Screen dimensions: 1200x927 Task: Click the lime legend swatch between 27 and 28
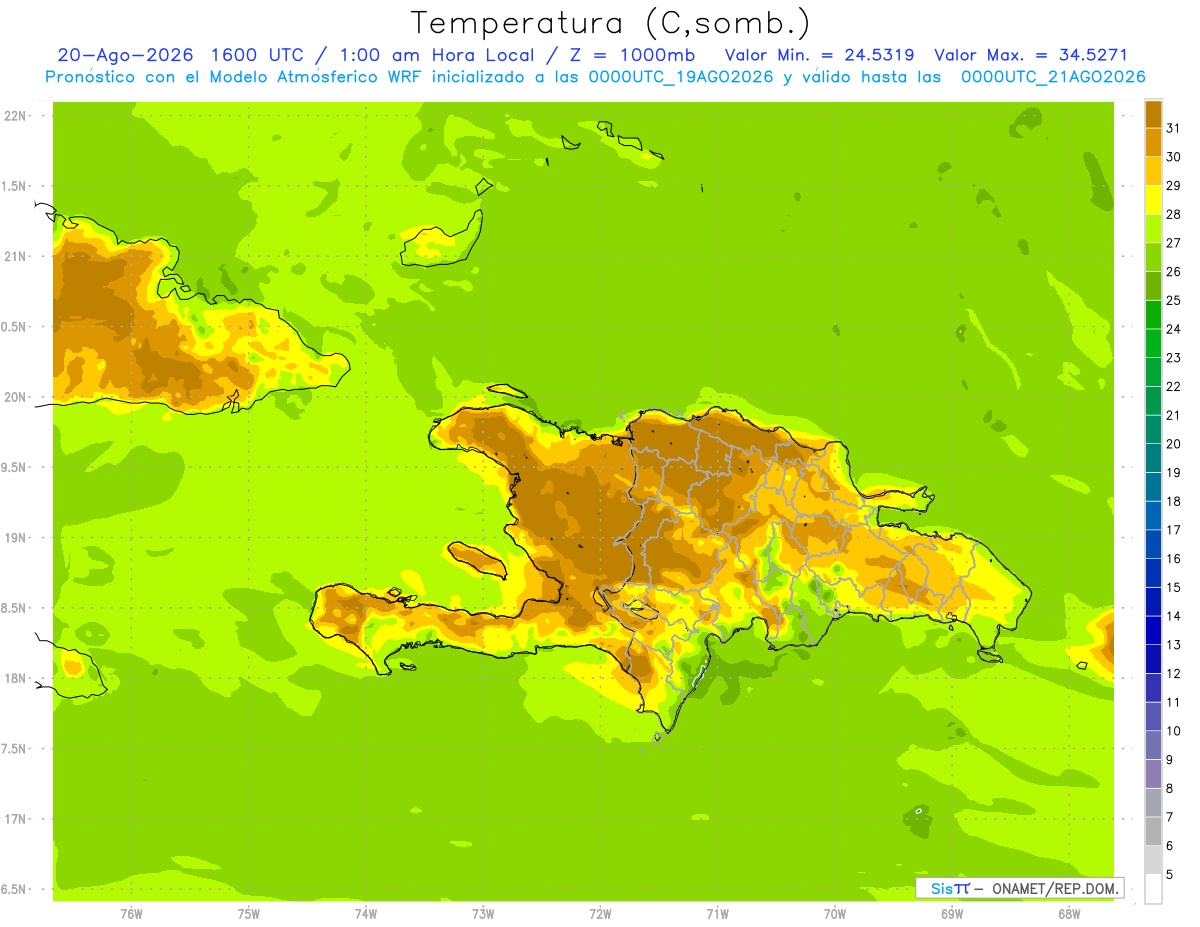coord(1153,227)
